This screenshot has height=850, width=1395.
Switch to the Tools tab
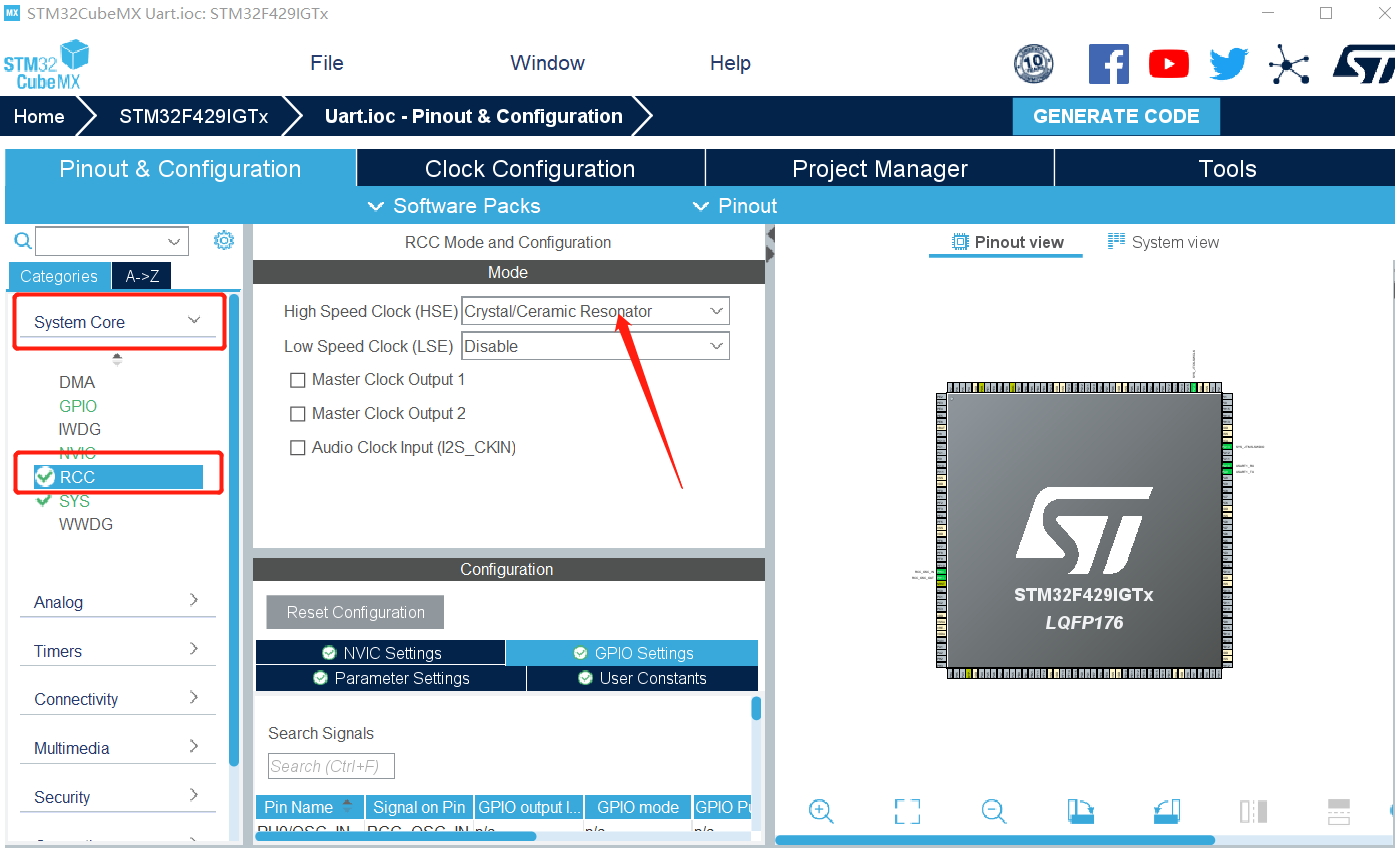pyautogui.click(x=1227, y=168)
